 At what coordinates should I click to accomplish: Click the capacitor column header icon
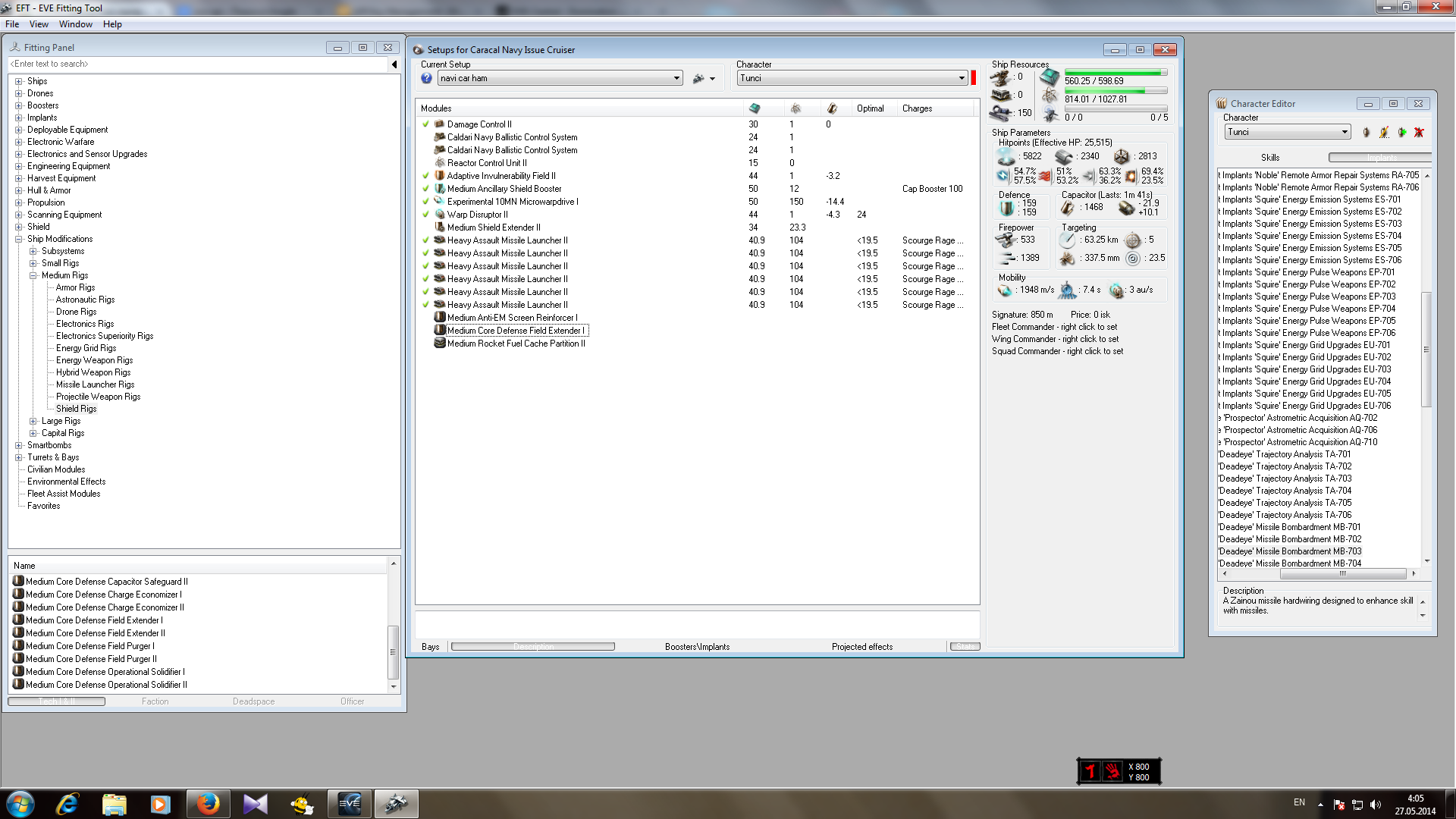[x=832, y=108]
